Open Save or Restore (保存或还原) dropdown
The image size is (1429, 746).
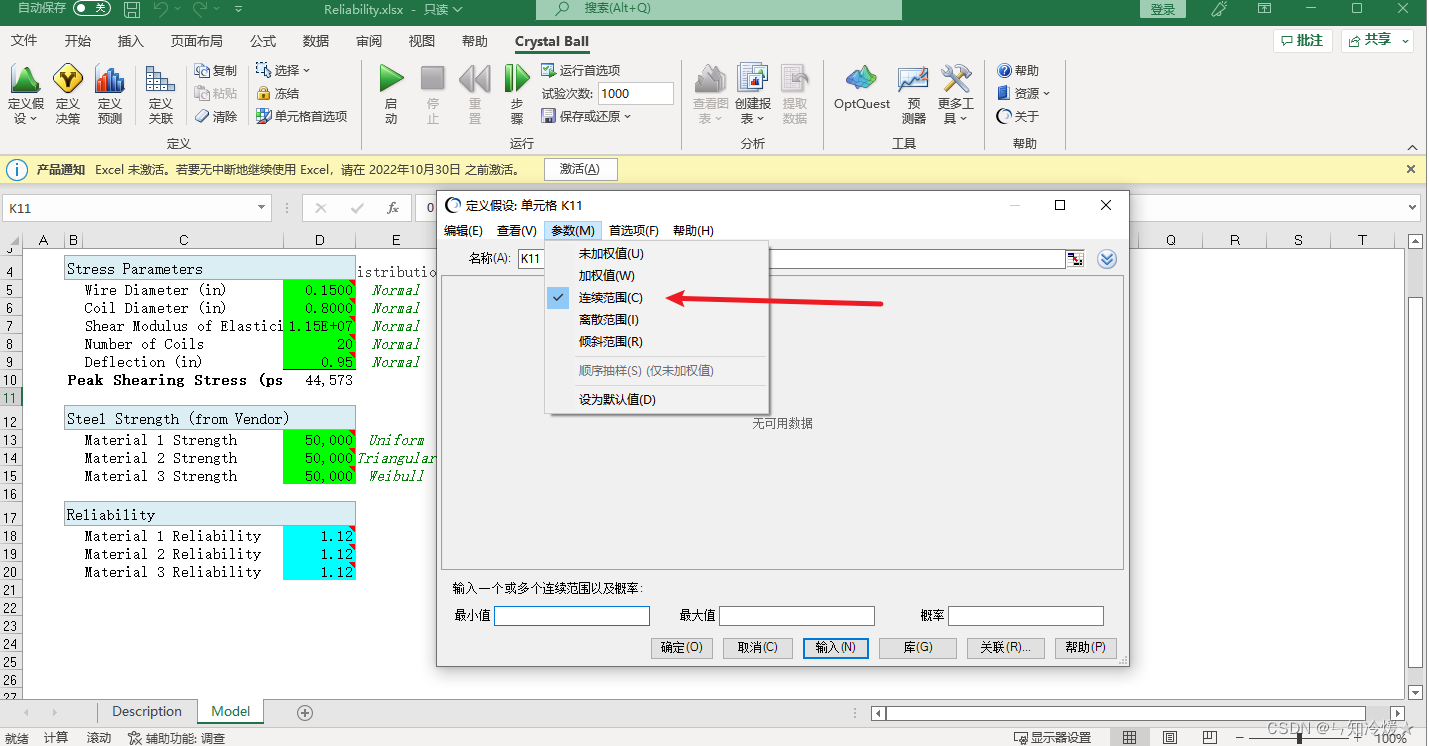586,116
